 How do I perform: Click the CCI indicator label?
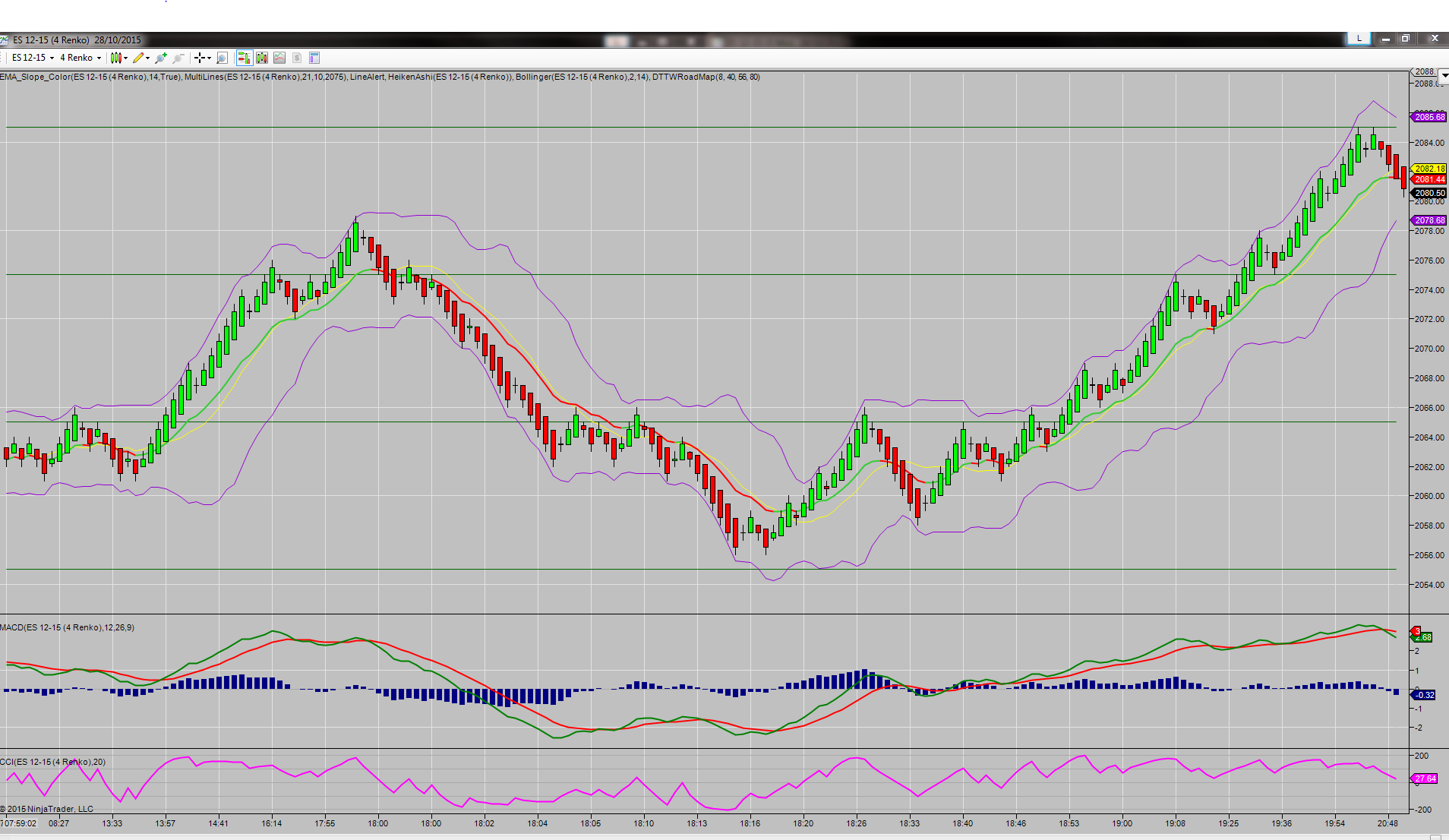tap(53, 762)
